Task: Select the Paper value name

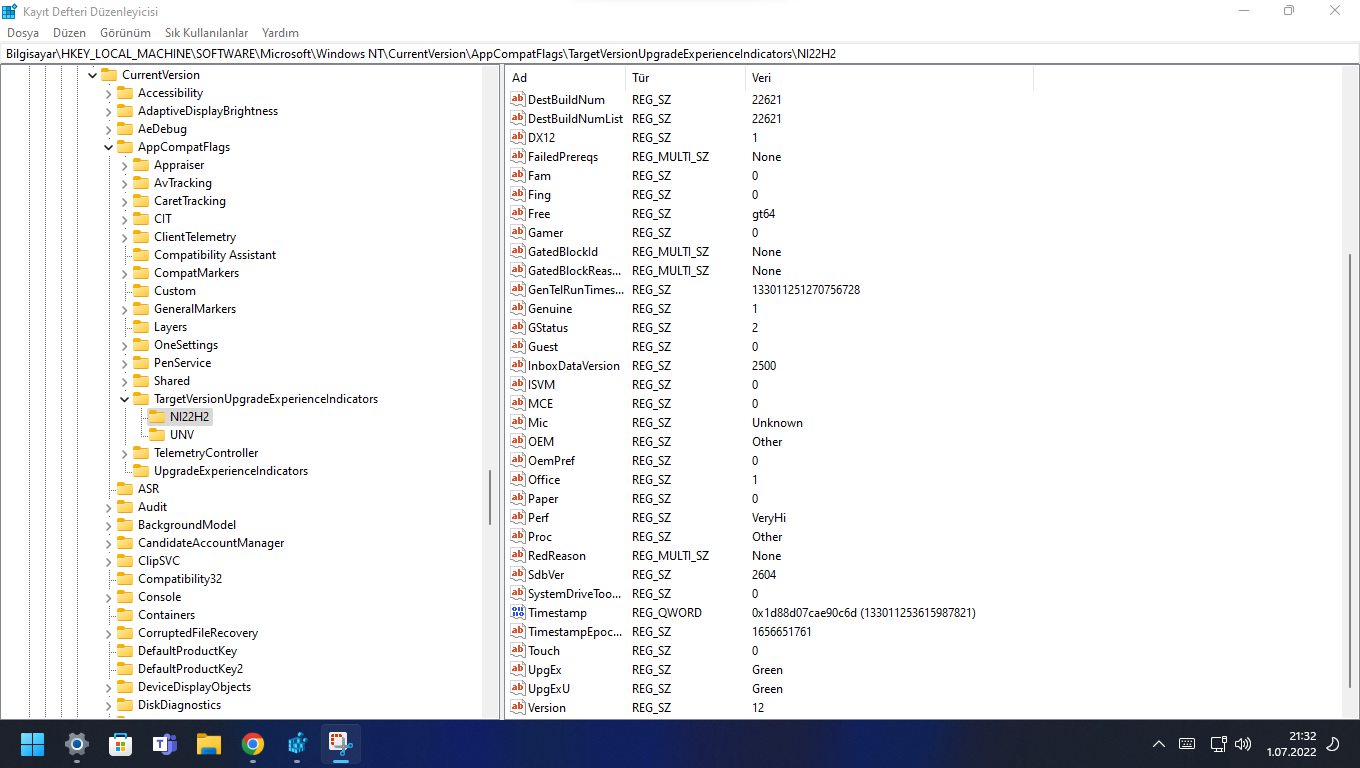Action: tap(543, 499)
